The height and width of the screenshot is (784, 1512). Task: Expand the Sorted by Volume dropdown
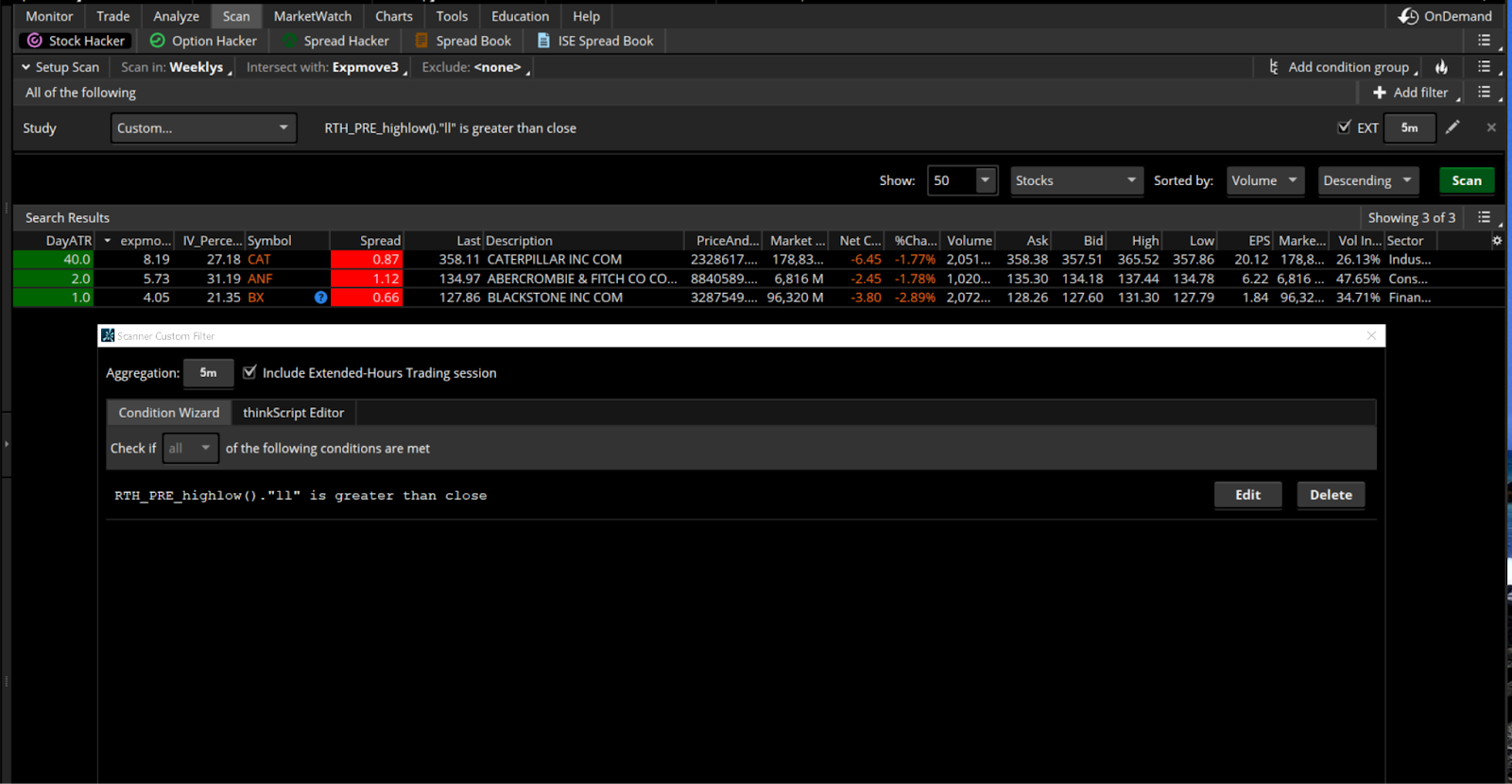(1264, 180)
